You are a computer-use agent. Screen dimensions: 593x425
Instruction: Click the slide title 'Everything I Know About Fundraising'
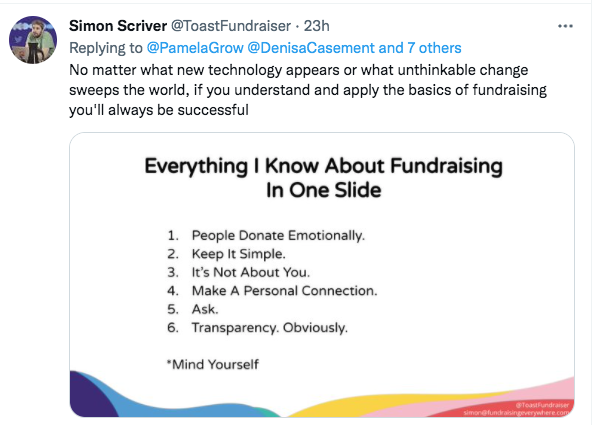coord(323,166)
